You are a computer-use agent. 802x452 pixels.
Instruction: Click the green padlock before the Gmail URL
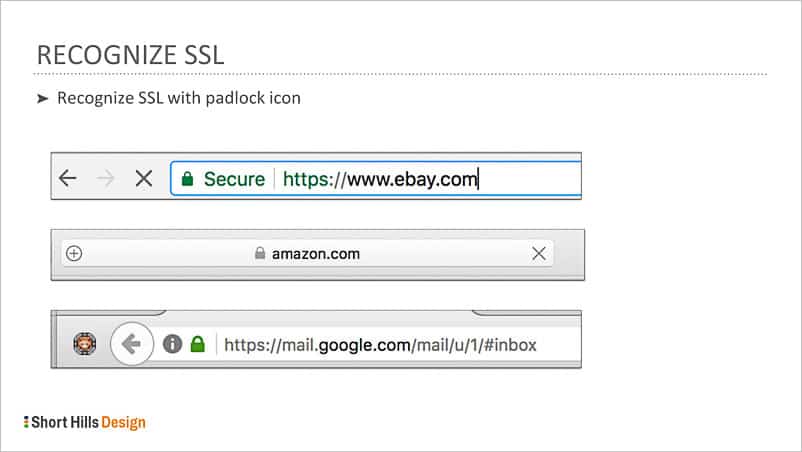[x=197, y=345]
